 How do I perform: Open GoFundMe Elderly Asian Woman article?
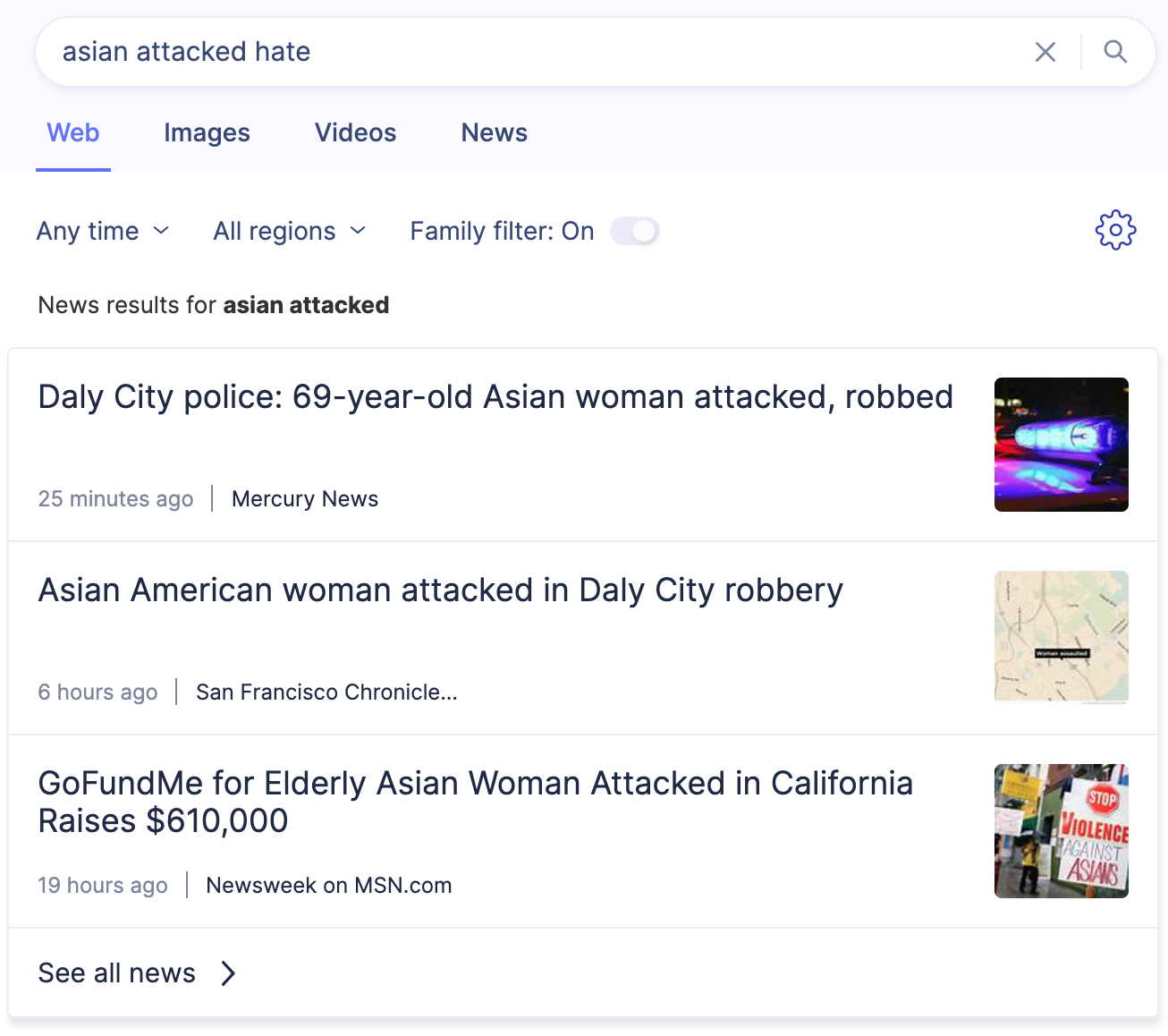tap(475, 802)
